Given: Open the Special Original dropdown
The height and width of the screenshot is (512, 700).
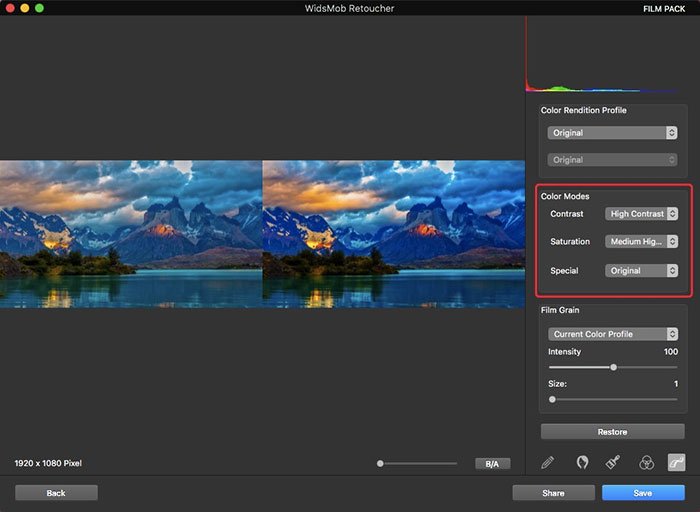Looking at the screenshot, I should tap(642, 271).
